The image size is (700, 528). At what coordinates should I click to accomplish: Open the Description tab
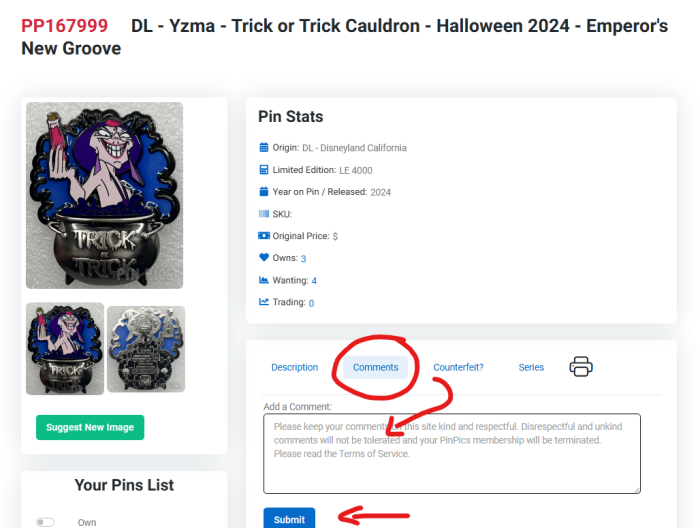294,368
